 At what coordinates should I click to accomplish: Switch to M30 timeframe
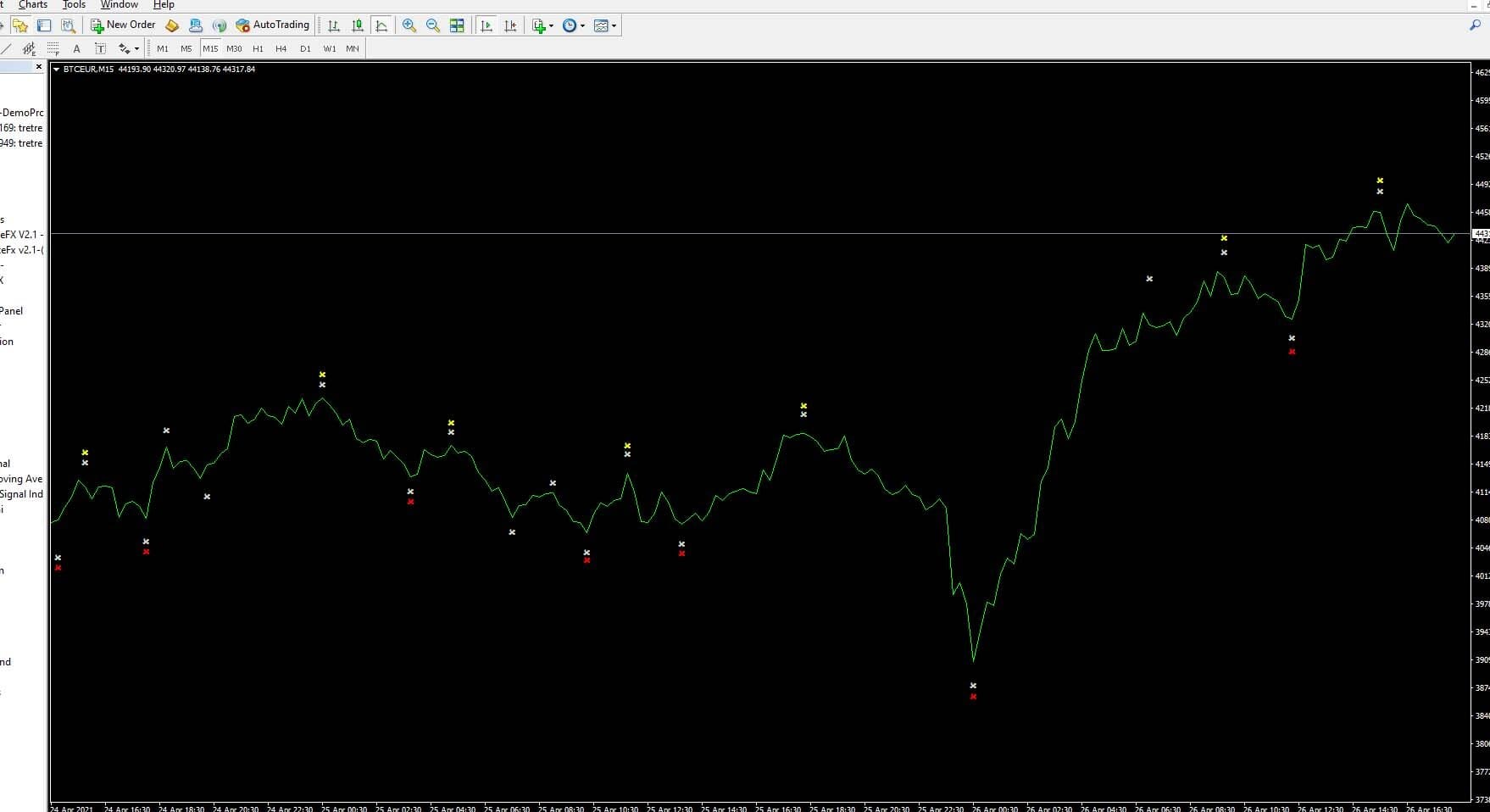click(234, 48)
